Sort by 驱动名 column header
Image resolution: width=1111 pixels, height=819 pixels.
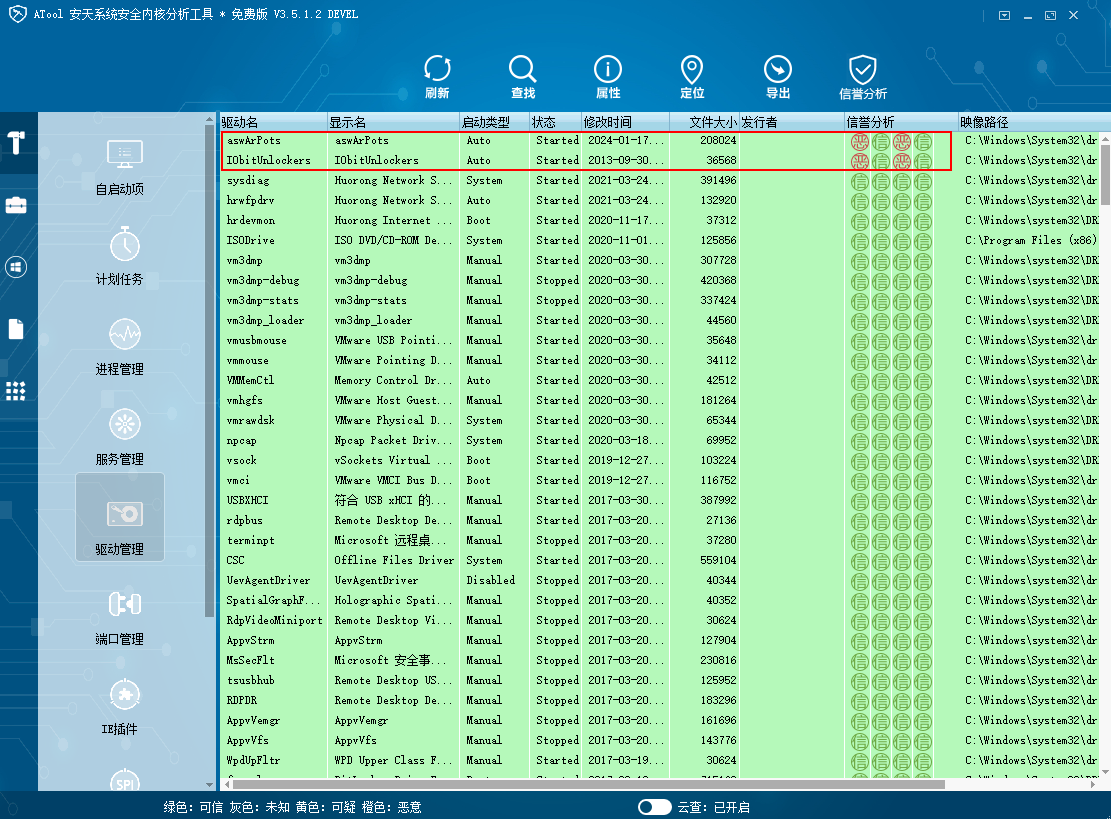click(x=273, y=122)
